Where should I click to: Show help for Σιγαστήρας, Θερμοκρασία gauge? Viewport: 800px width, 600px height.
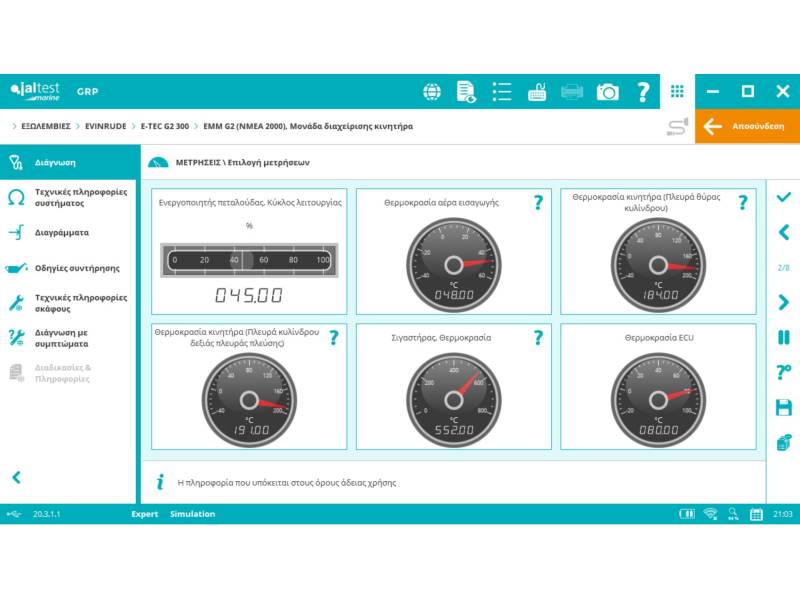tap(538, 338)
